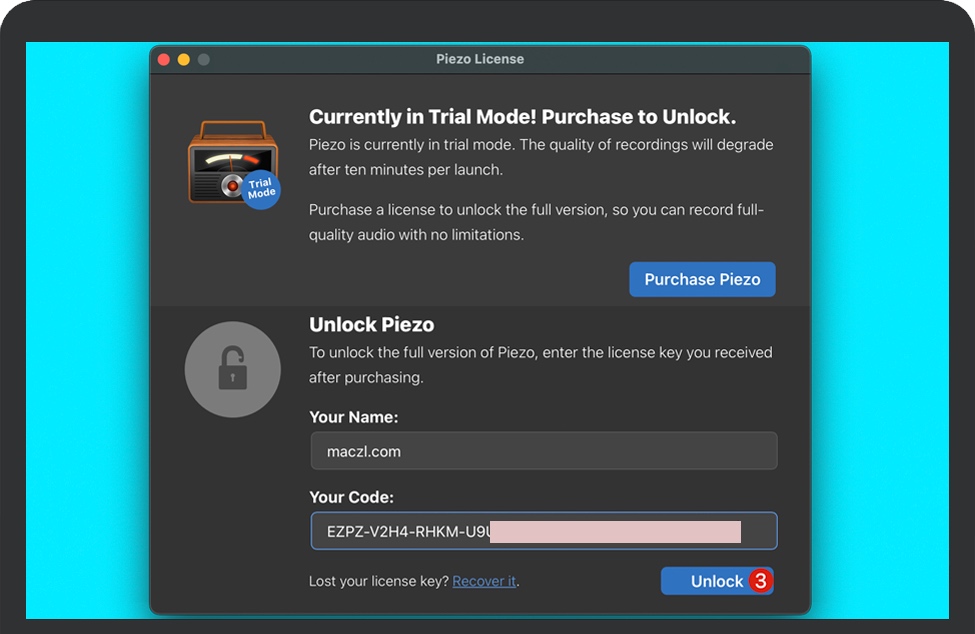This screenshot has height=634, width=975.
Task: Click the Purchase Piezo button
Action: click(x=702, y=279)
